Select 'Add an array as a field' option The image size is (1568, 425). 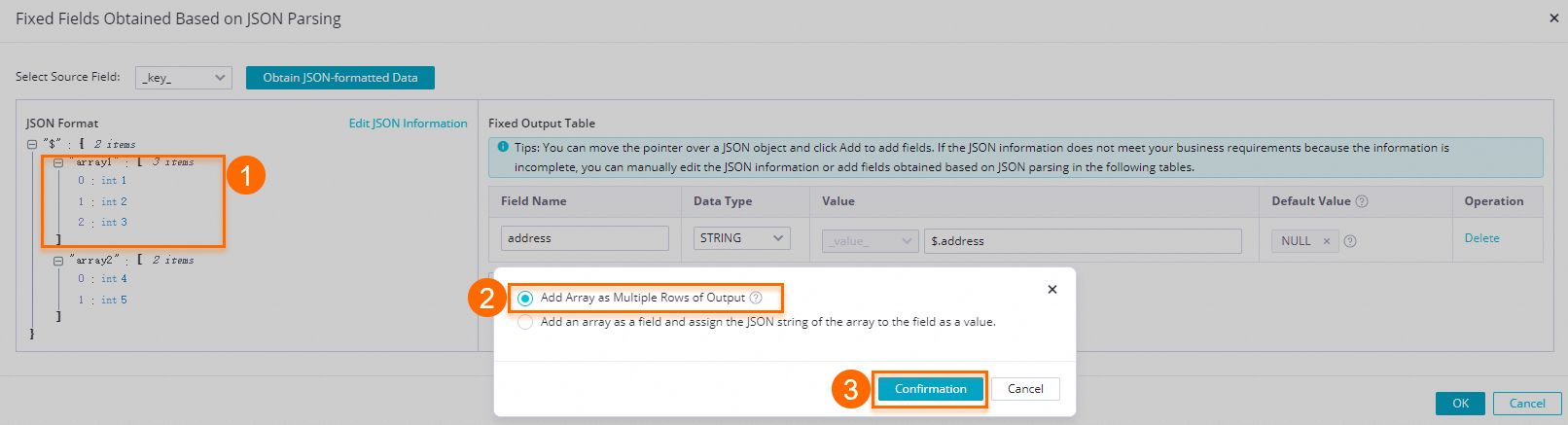[525, 322]
